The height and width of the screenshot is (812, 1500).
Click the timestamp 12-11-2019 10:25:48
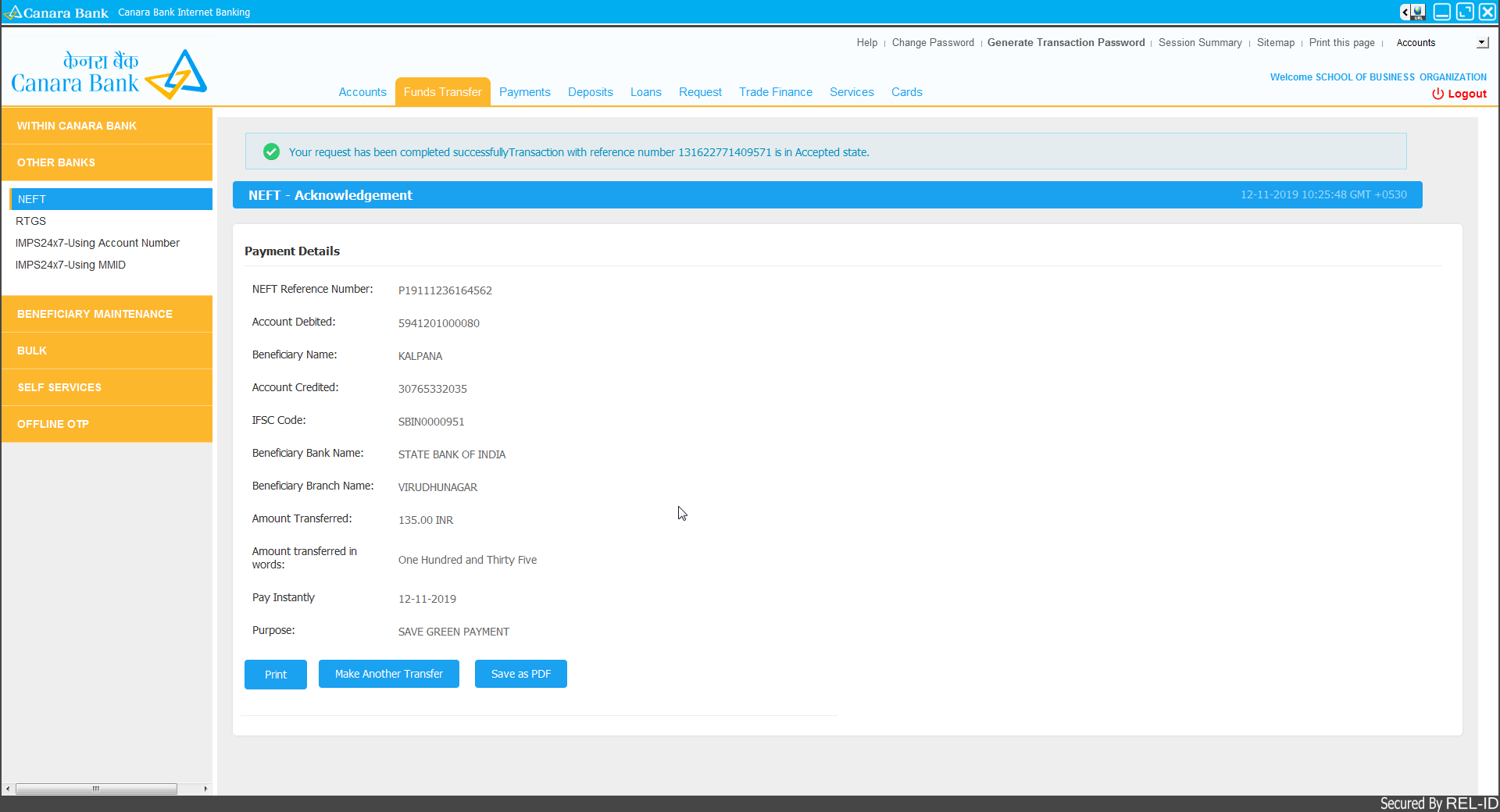pos(1323,194)
